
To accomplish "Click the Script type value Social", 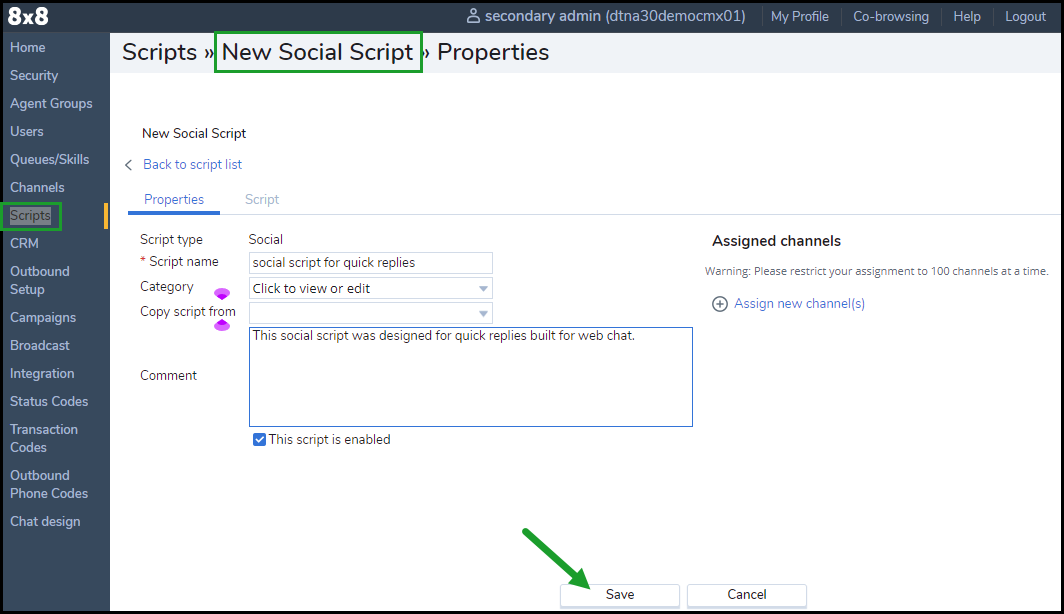I will [x=265, y=239].
